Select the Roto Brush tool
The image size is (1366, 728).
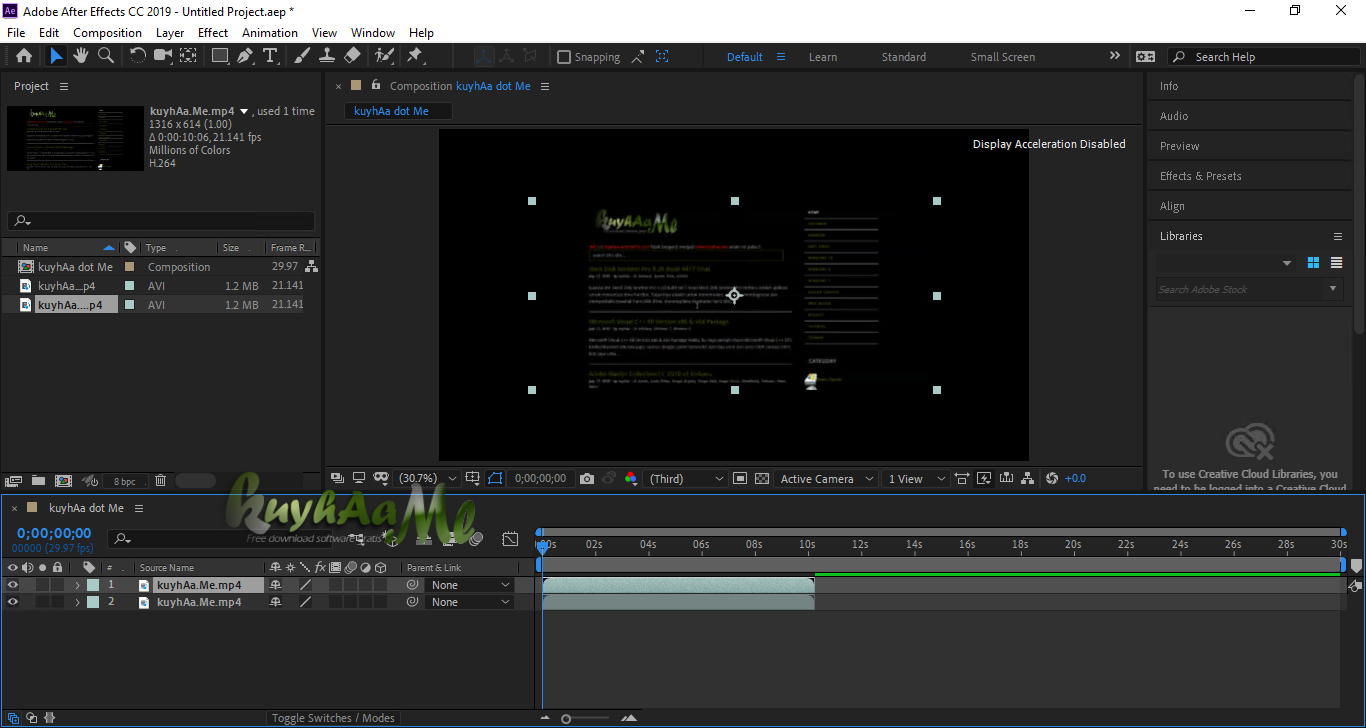(384, 56)
